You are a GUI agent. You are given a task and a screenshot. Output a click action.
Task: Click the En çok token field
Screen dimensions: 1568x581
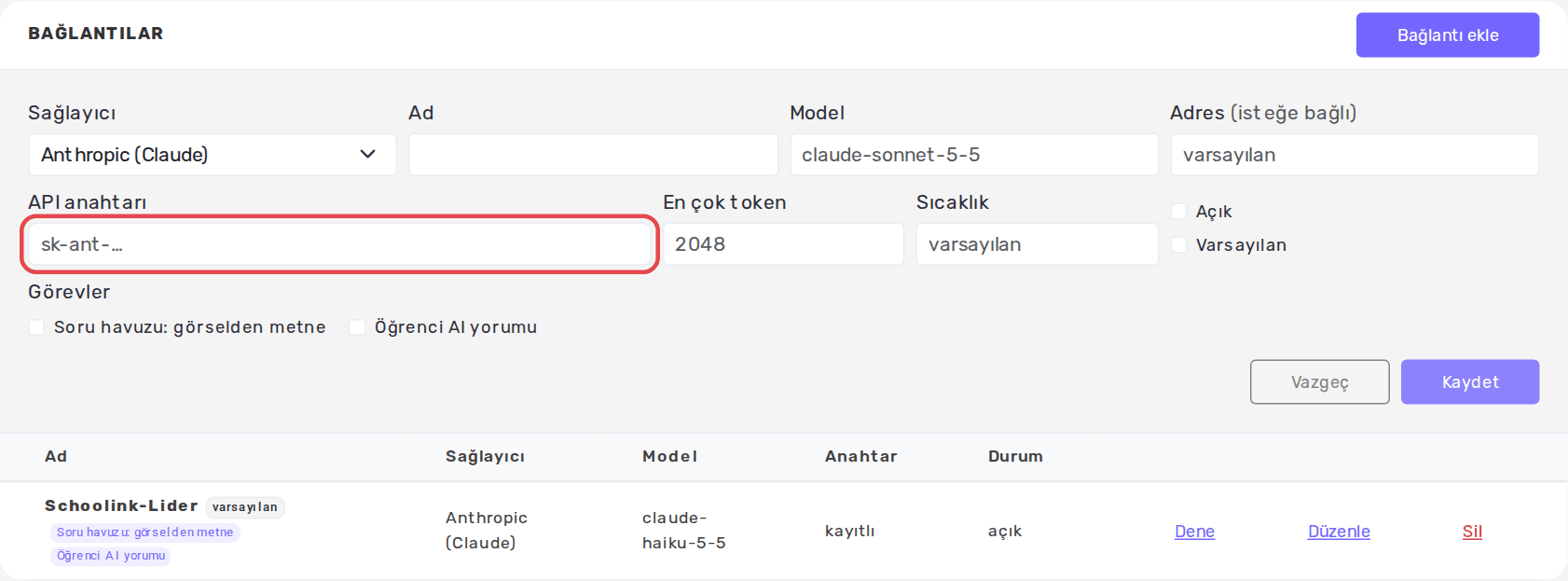pyautogui.click(x=783, y=244)
